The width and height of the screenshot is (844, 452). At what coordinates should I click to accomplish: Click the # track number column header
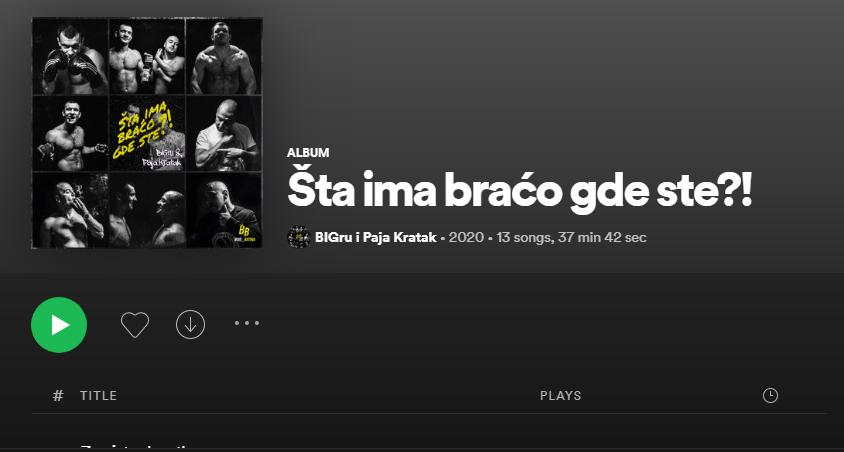[58, 396]
